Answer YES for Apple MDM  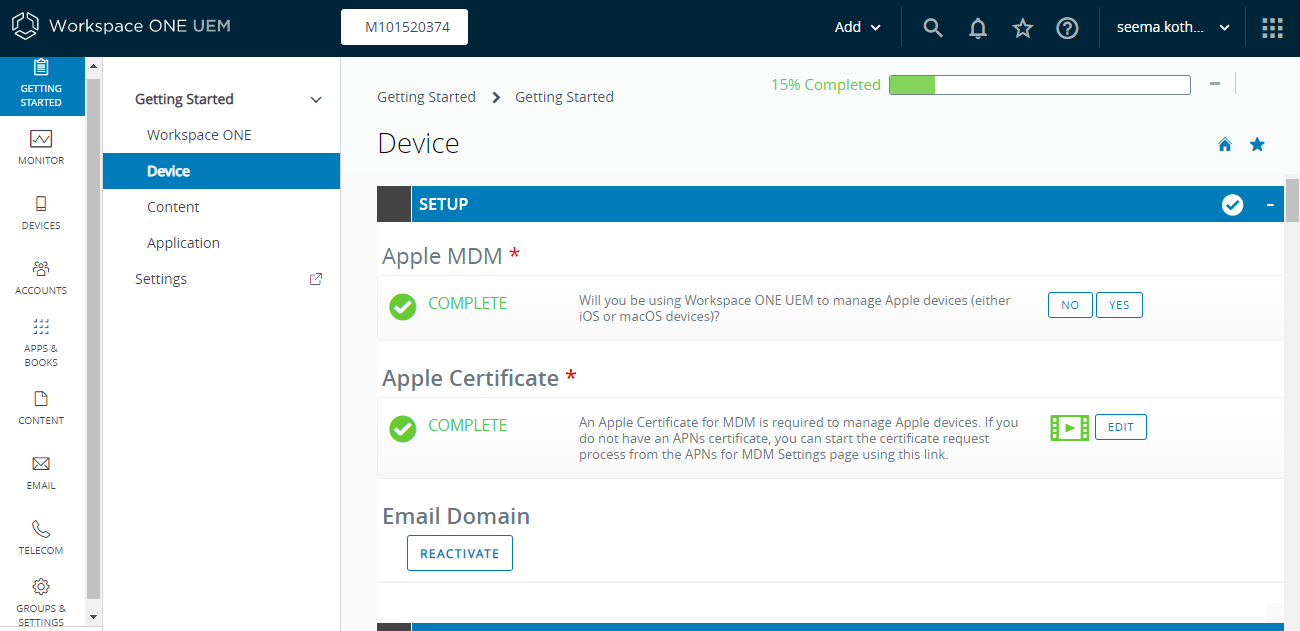1119,305
